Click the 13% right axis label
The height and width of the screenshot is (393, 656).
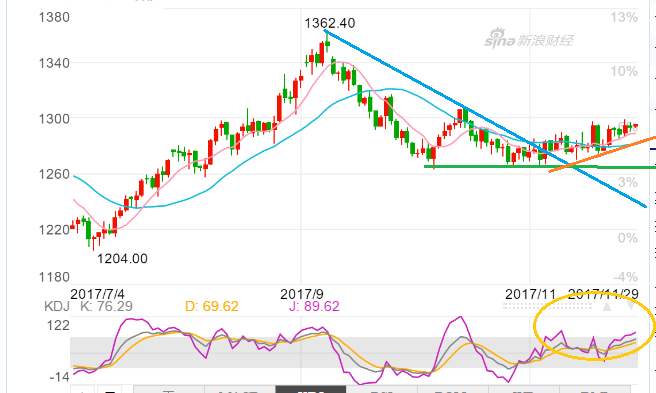[624, 18]
